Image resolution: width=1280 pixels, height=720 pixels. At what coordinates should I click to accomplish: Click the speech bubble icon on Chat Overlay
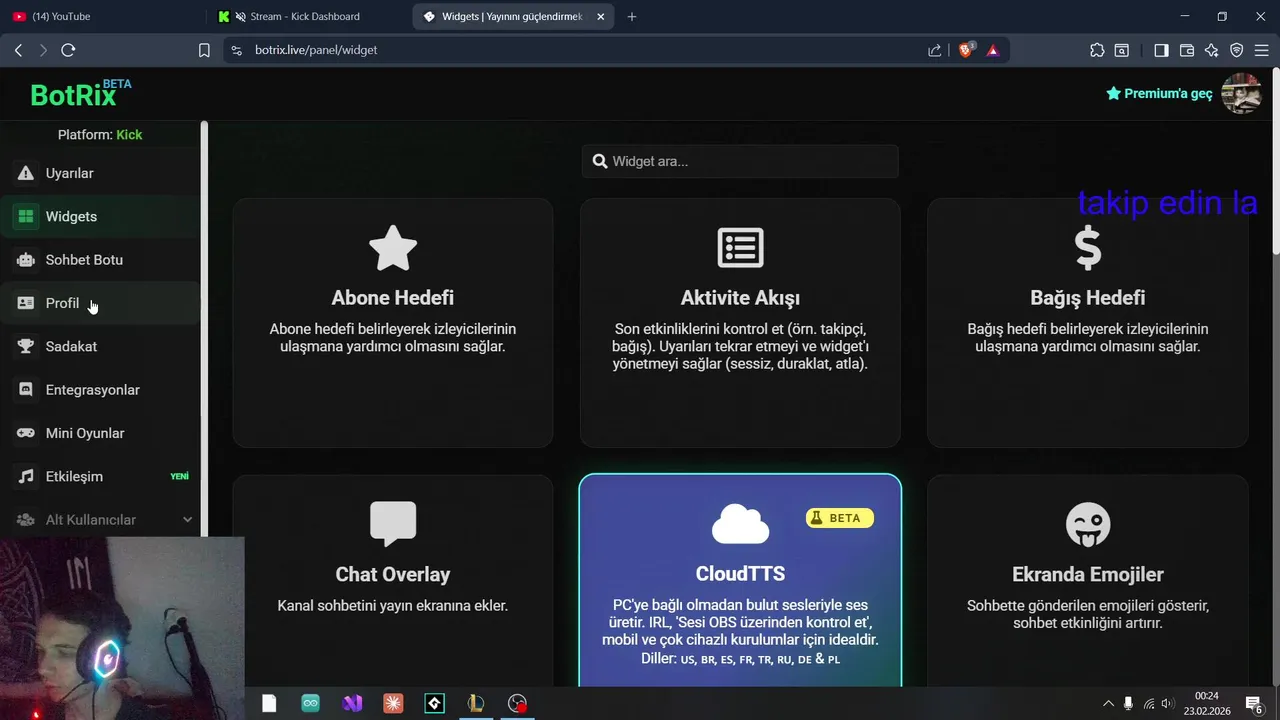click(393, 524)
